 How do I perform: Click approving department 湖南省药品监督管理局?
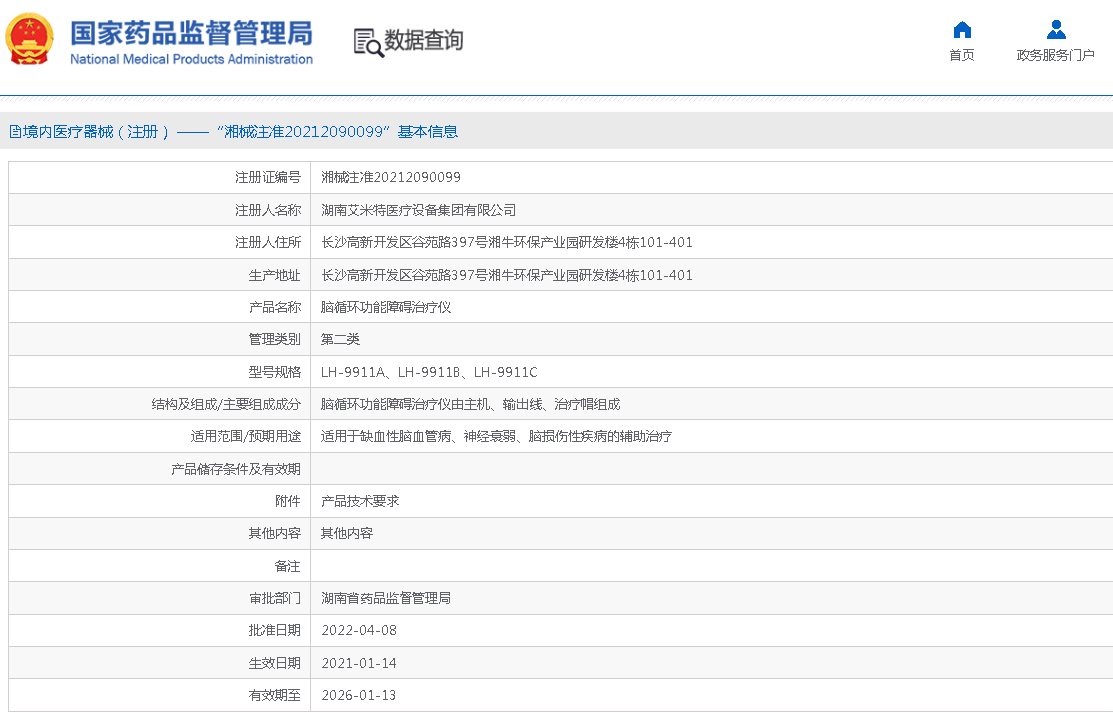click(x=385, y=598)
